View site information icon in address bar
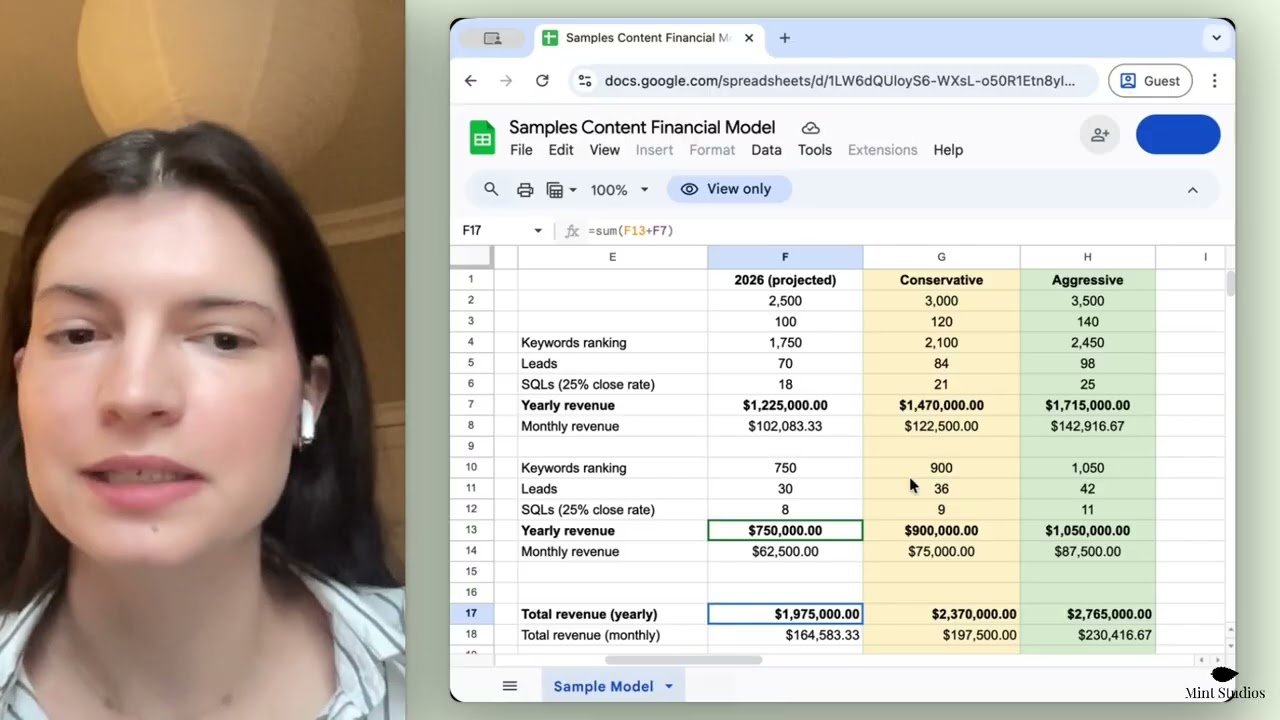Screen dimensions: 1280x720 585,81
